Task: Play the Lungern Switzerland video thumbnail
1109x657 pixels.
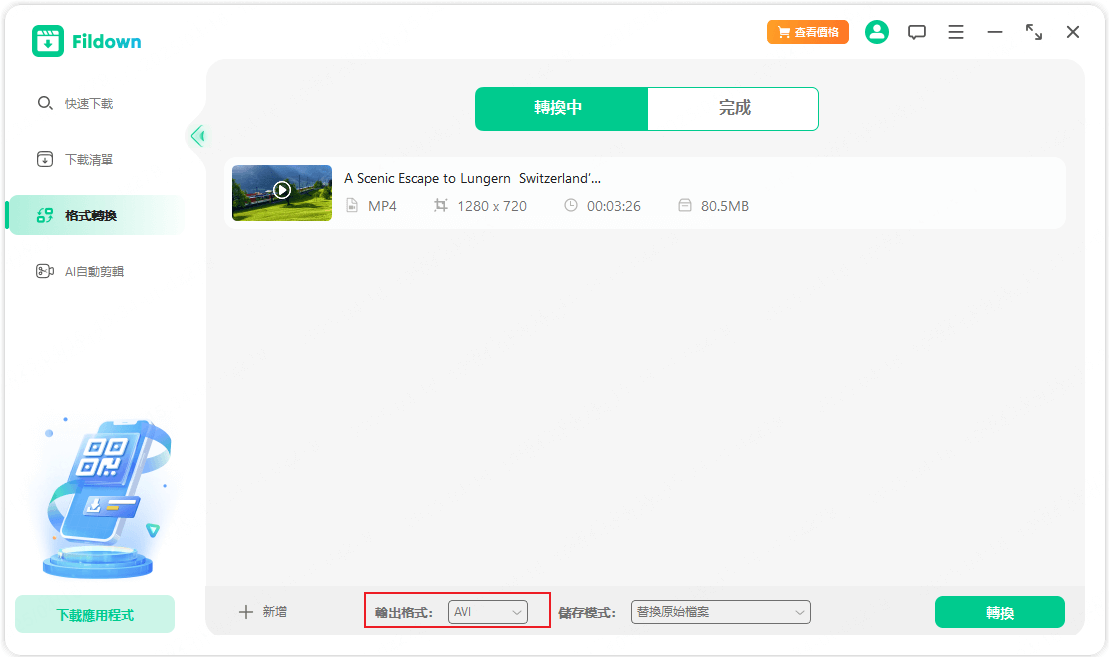Action: (x=282, y=190)
